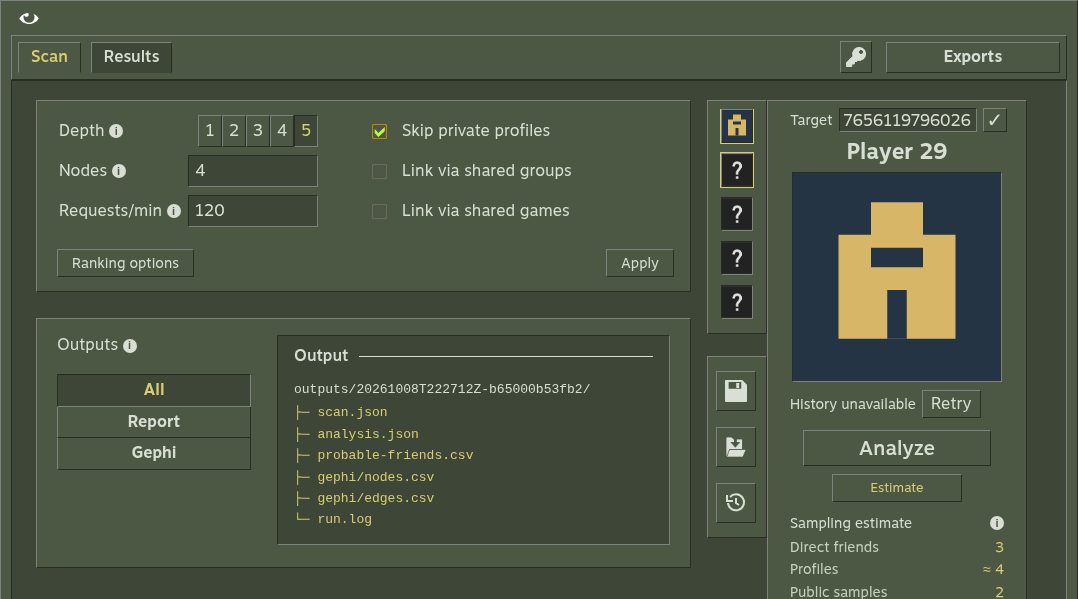Viewport: 1078px width, 599px height.
Task: Click Retry for history
Action: [x=951, y=404]
